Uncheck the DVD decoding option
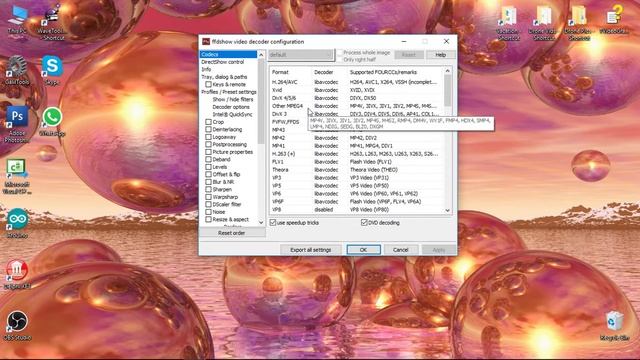The width and height of the screenshot is (640, 360). click(364, 222)
